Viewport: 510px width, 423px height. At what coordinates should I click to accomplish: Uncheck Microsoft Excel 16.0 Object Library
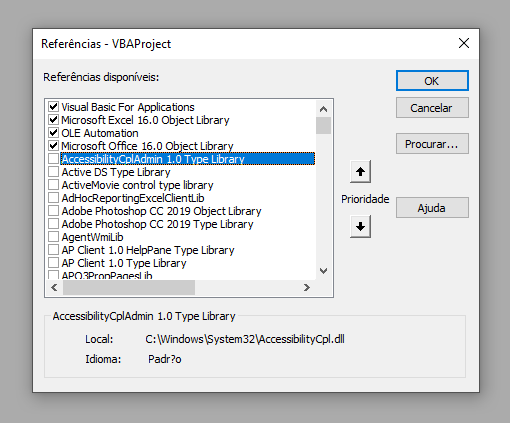(53, 120)
